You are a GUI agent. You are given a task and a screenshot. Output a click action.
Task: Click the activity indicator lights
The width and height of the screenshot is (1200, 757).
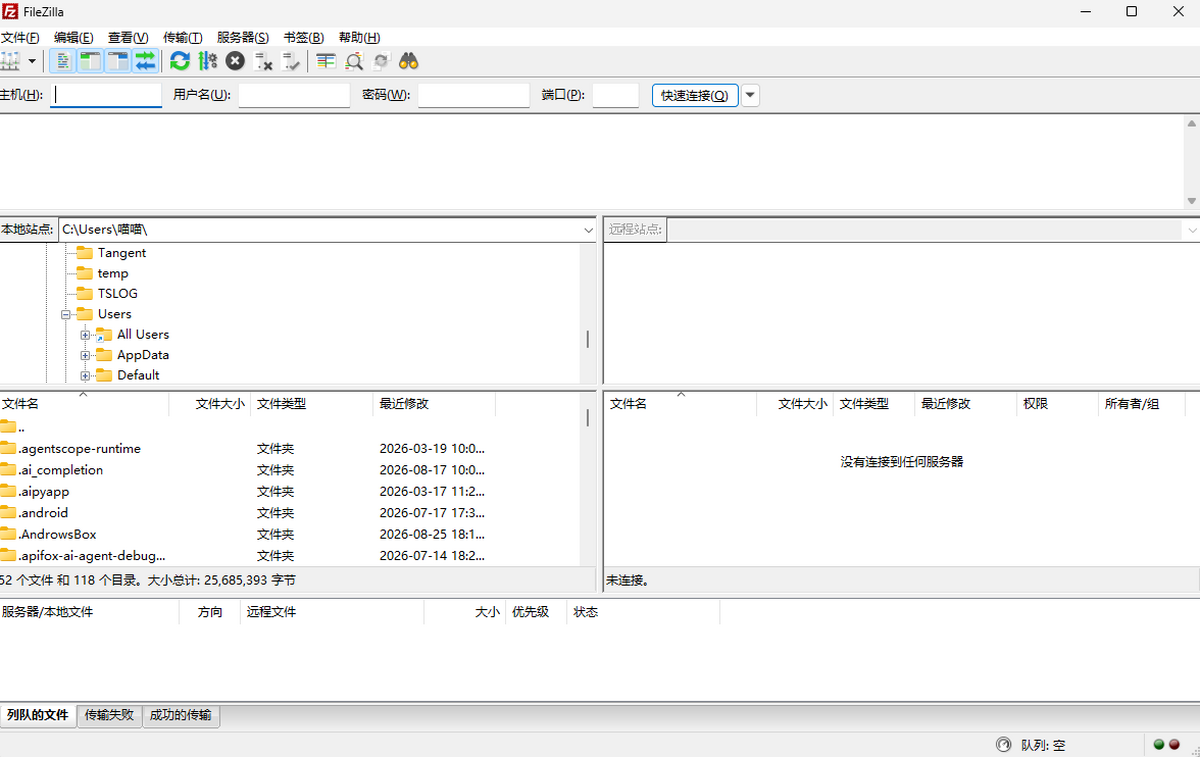(1166, 745)
